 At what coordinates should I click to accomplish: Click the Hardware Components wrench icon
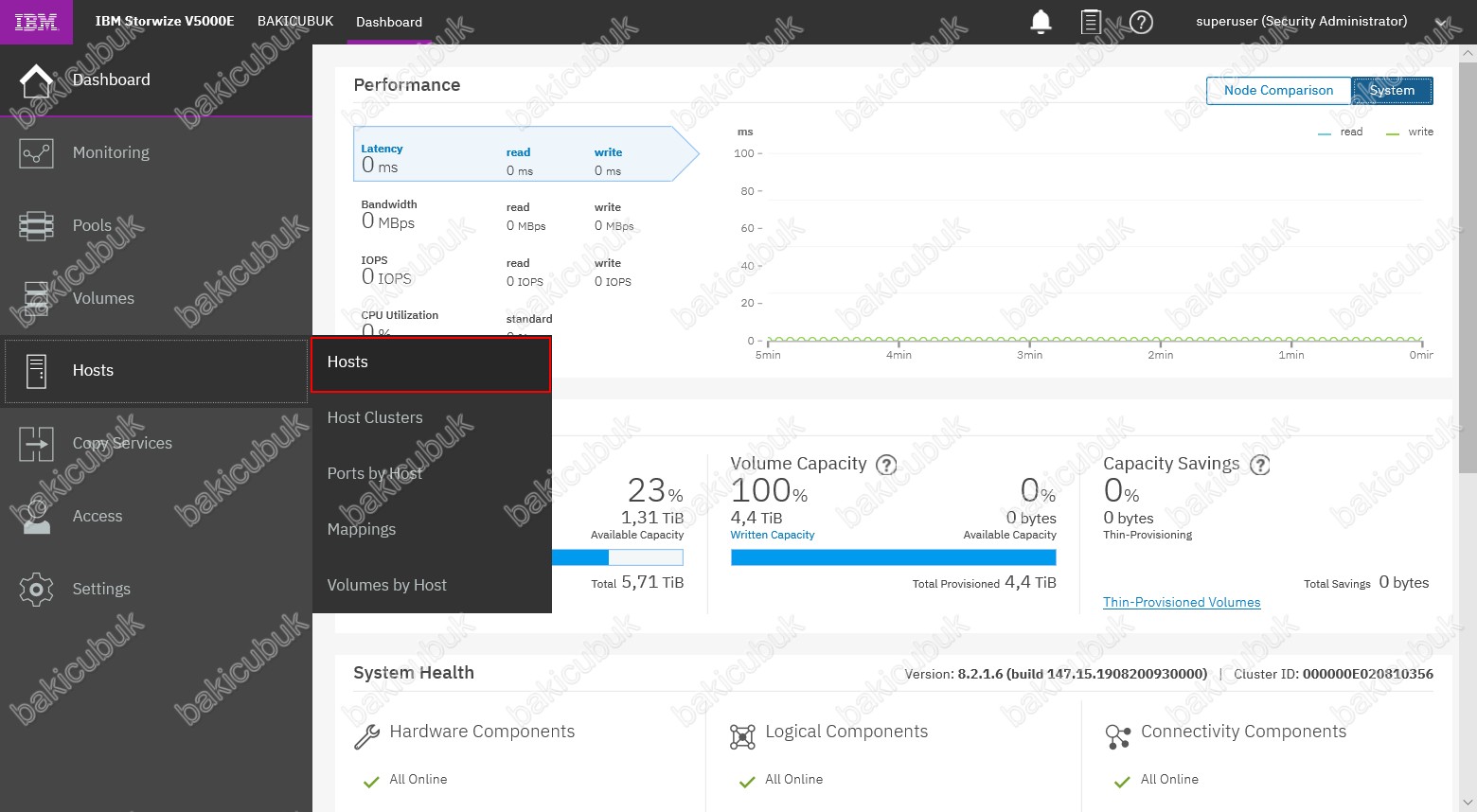pos(366,736)
